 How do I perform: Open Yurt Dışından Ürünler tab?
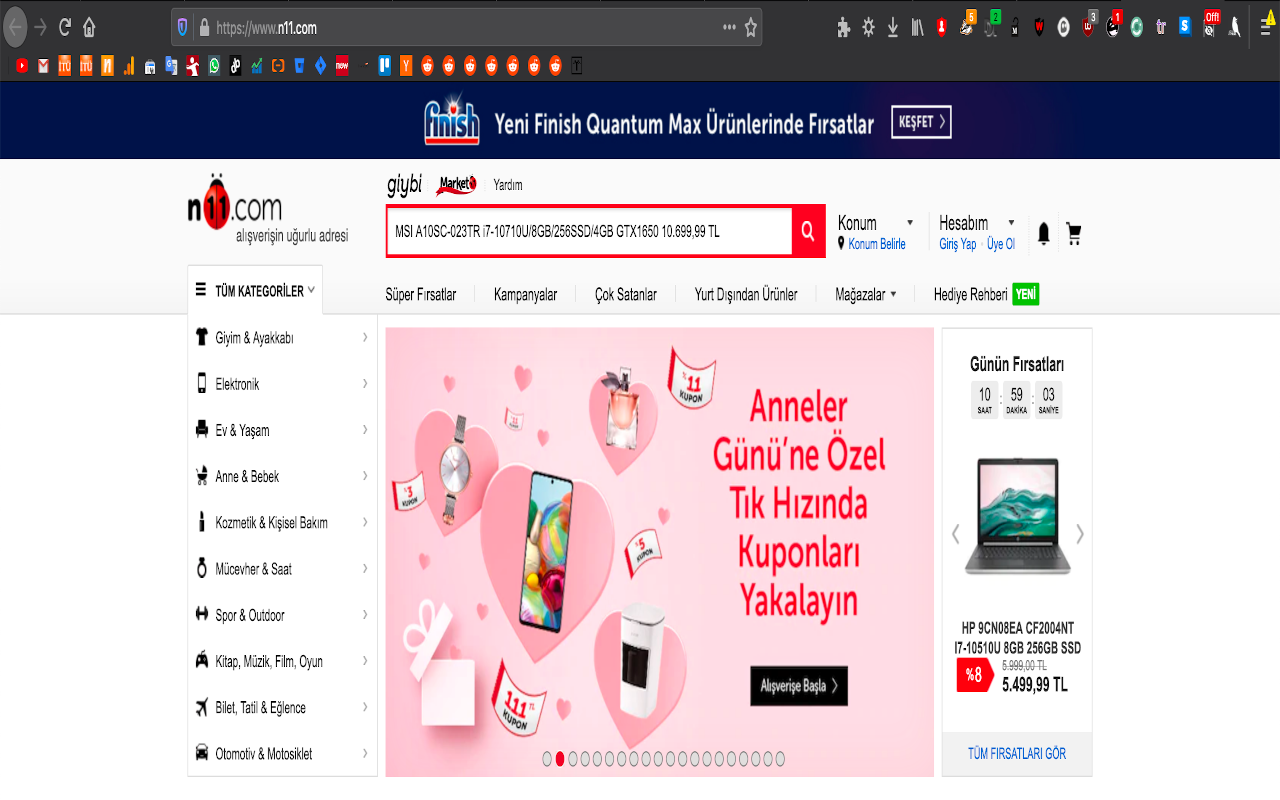coord(746,294)
